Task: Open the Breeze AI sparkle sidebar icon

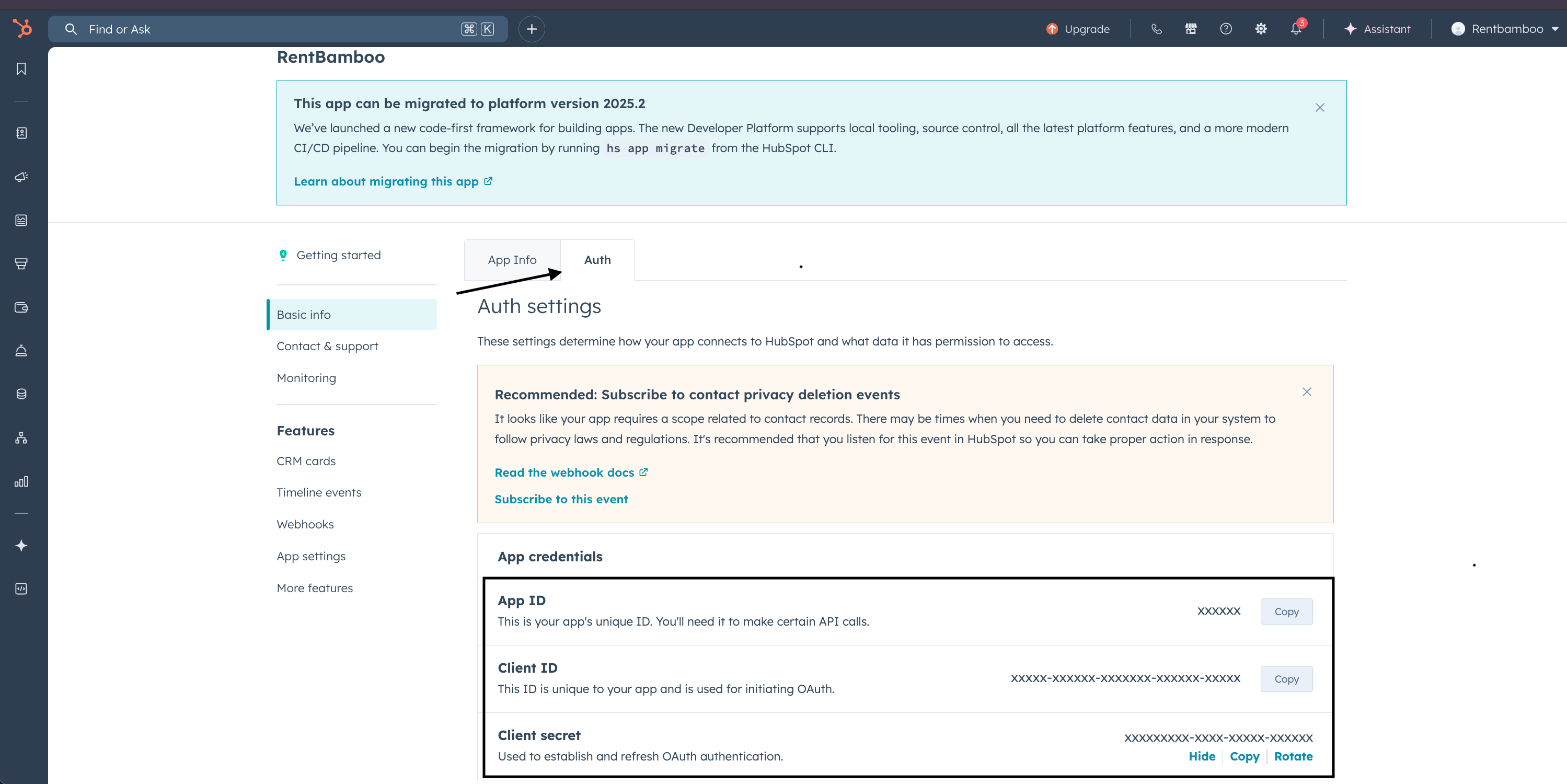Action: (x=21, y=546)
